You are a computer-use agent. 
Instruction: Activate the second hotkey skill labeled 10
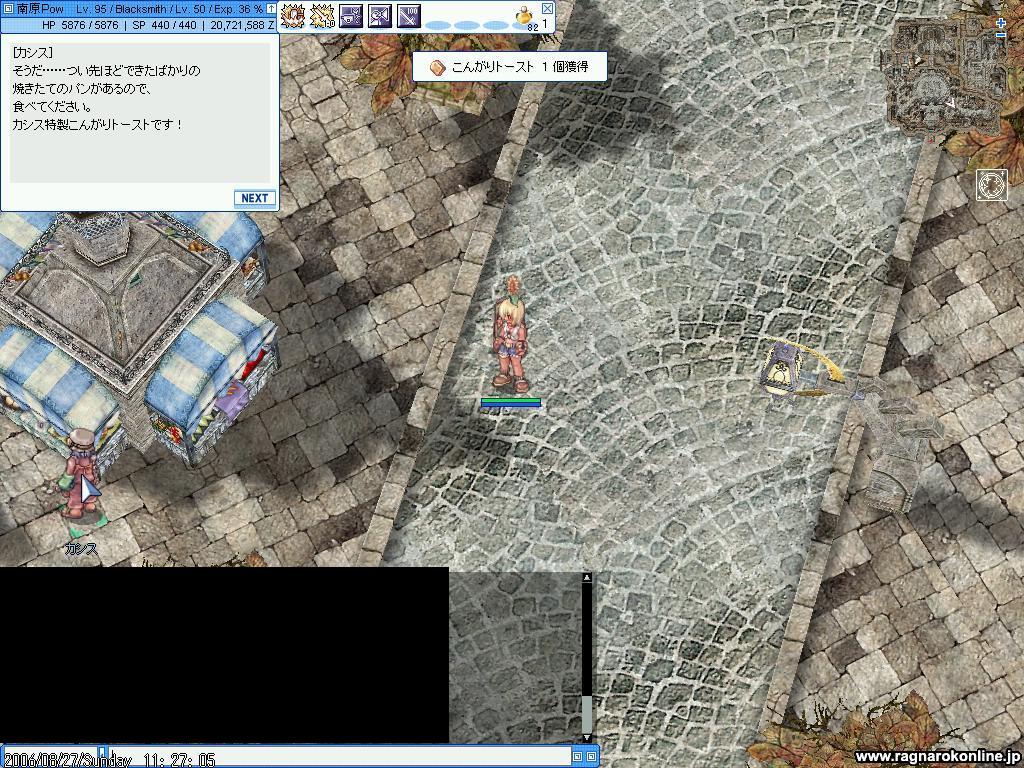click(x=322, y=16)
